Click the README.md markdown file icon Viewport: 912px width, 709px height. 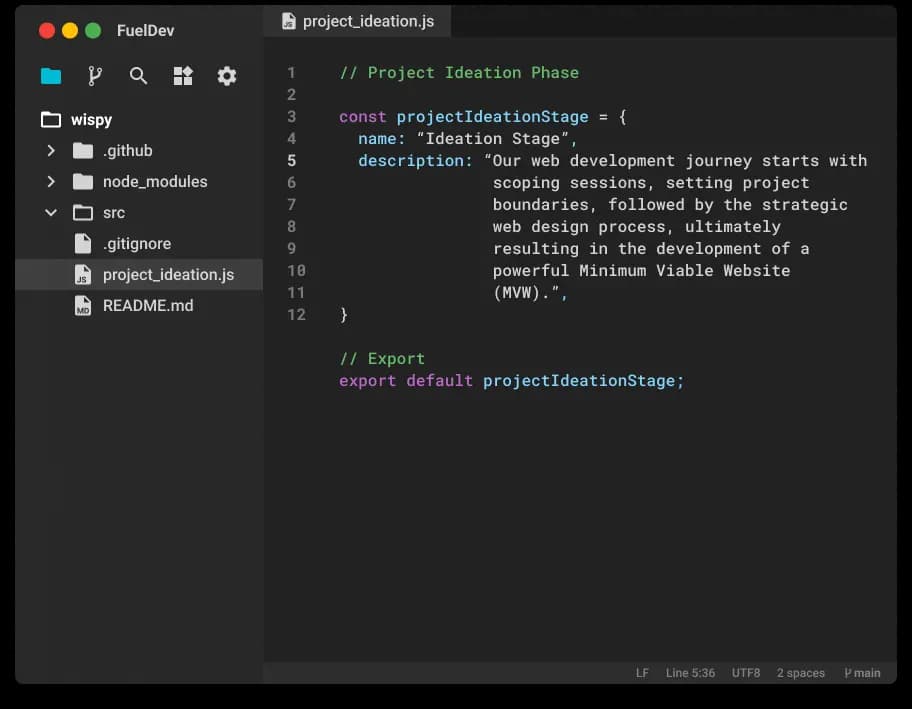click(83, 306)
